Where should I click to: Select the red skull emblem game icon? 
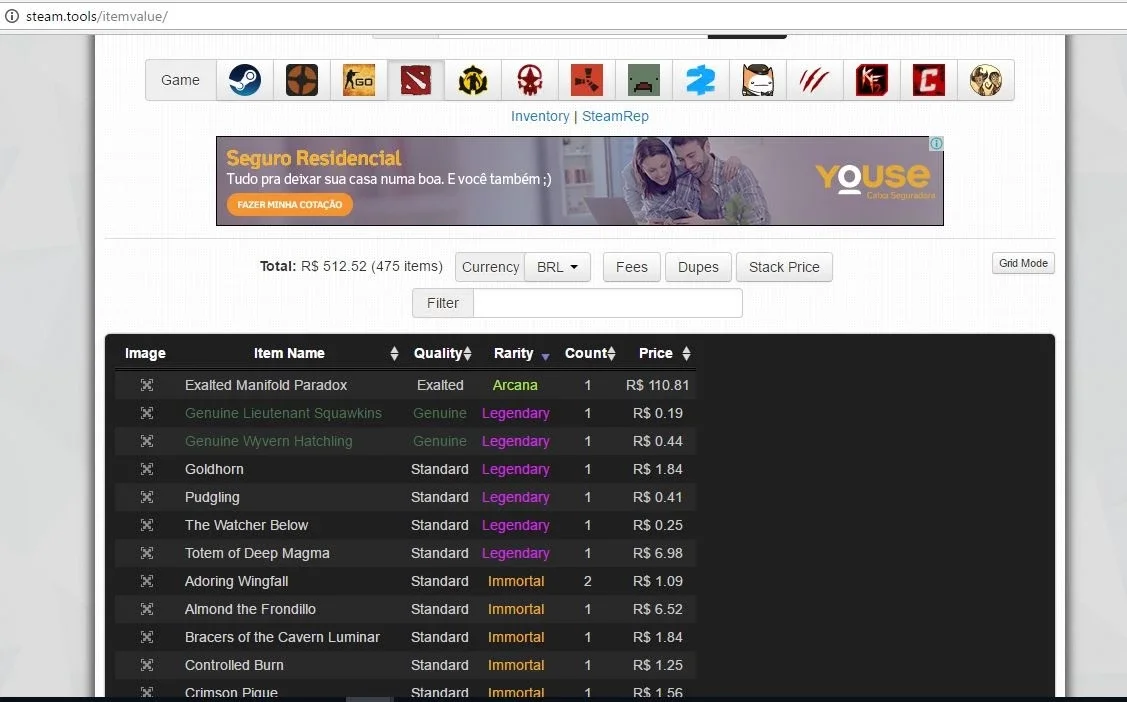coord(530,80)
